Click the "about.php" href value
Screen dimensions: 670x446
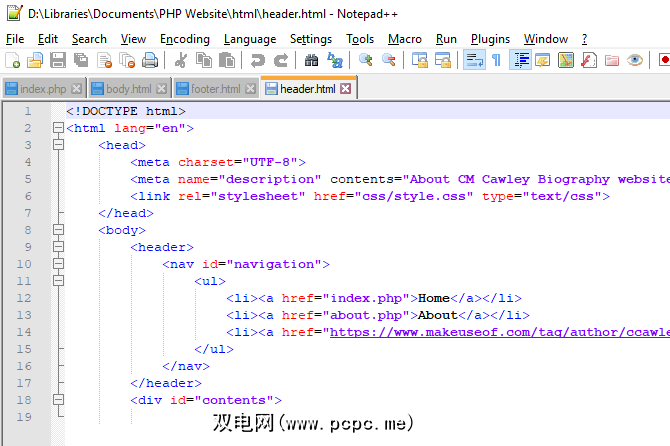pyautogui.click(x=366, y=315)
